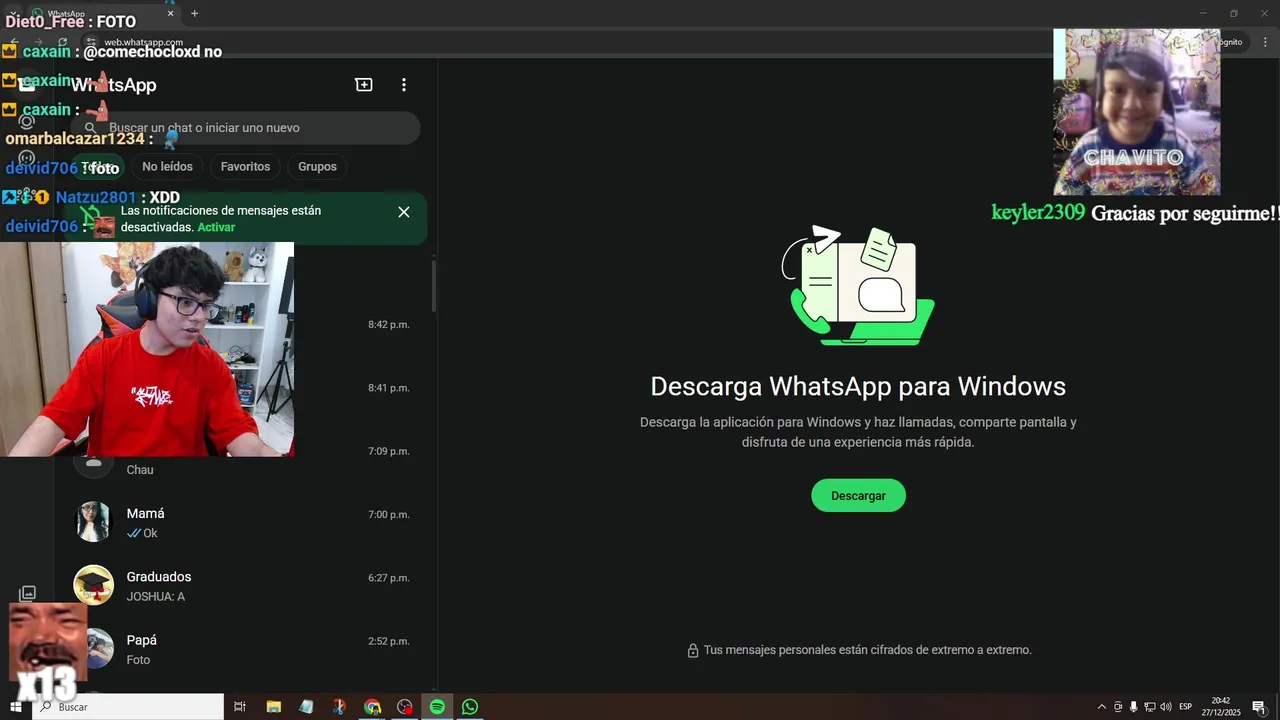Click the microphone tray icon
The width and height of the screenshot is (1280, 720).
click(1133, 707)
